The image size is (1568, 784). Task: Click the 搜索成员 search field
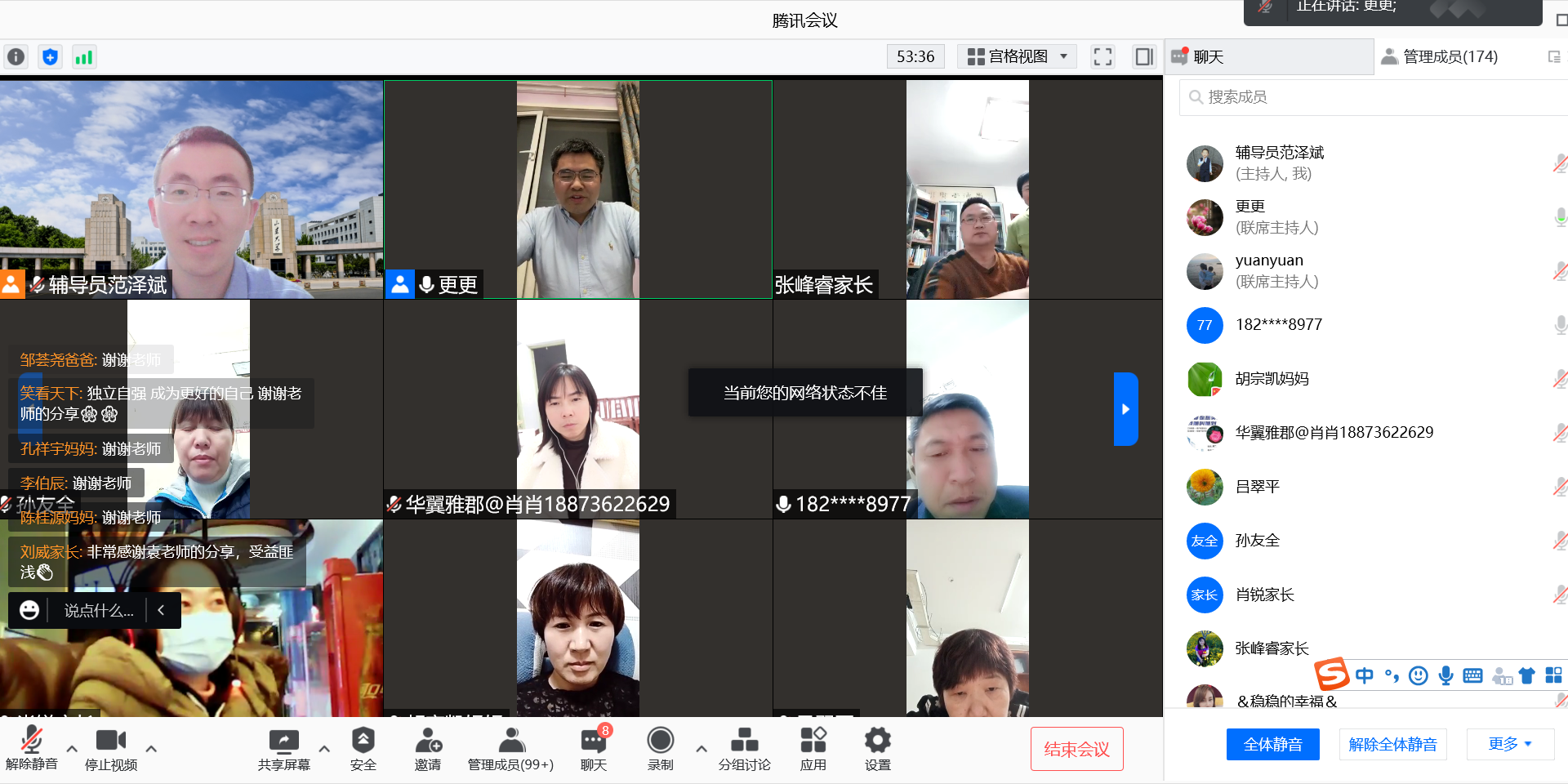pyautogui.click(x=1372, y=97)
